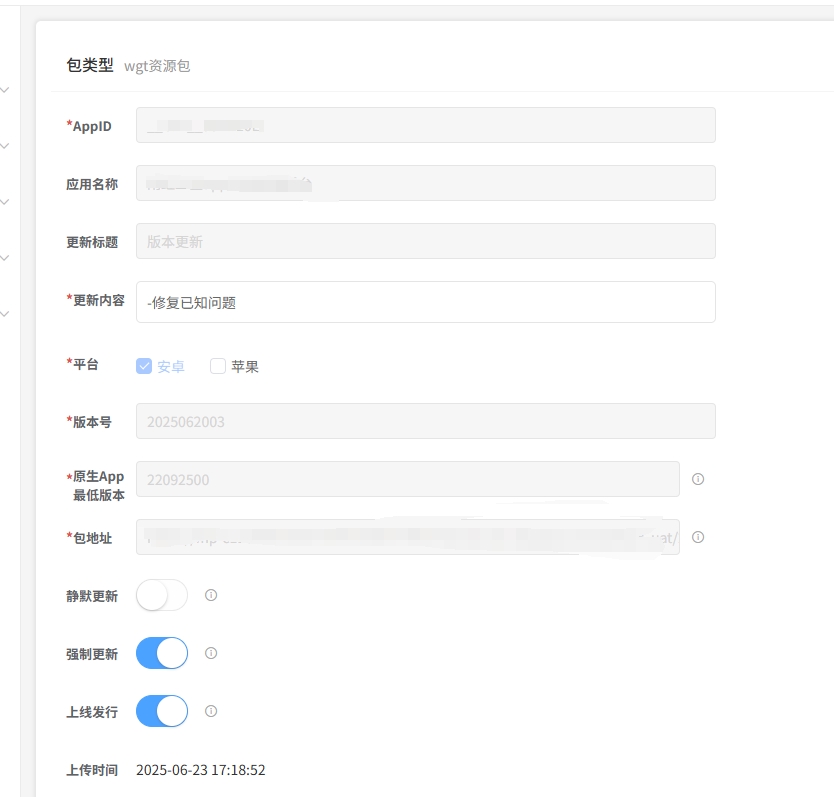
Task: Click the 更新标题 field showing 版本更新
Action: [425, 241]
